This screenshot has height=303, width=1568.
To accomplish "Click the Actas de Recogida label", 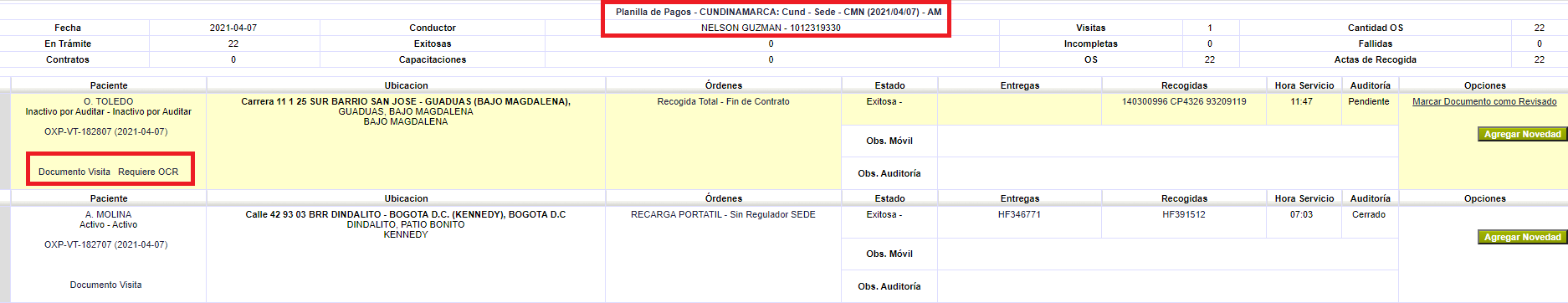I will [1375, 59].
